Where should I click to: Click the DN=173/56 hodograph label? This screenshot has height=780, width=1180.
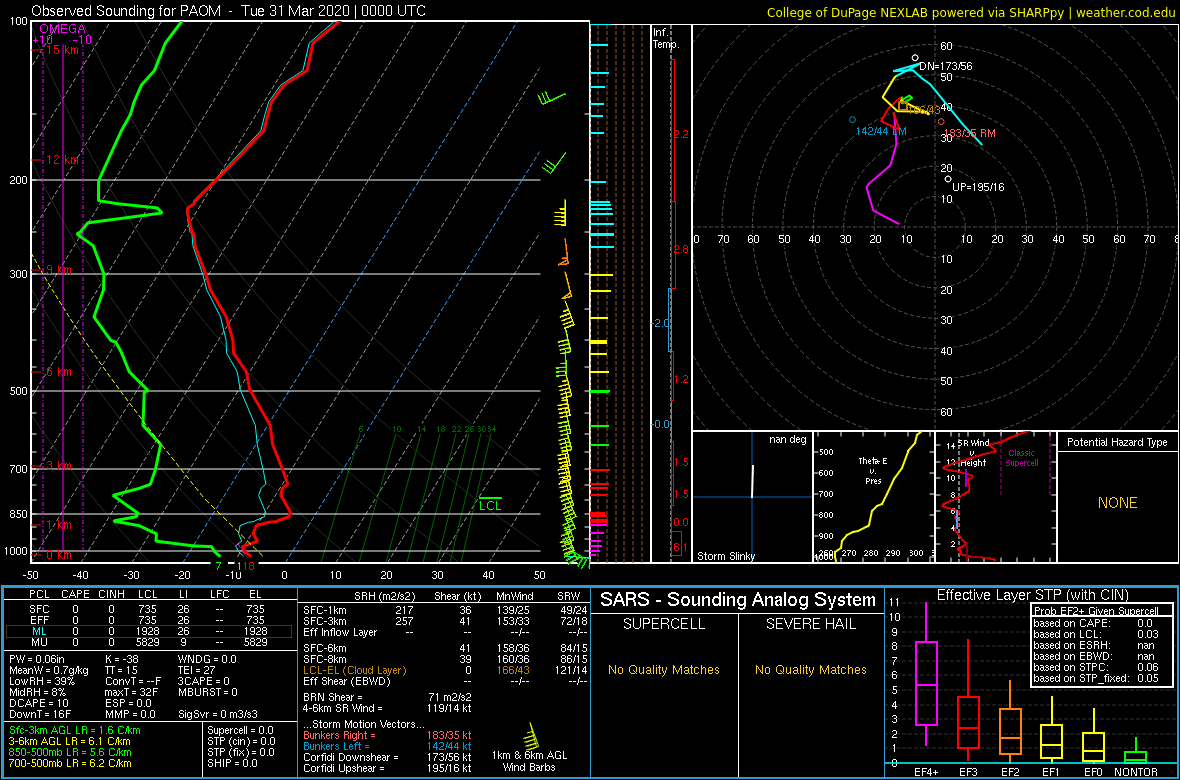click(945, 66)
